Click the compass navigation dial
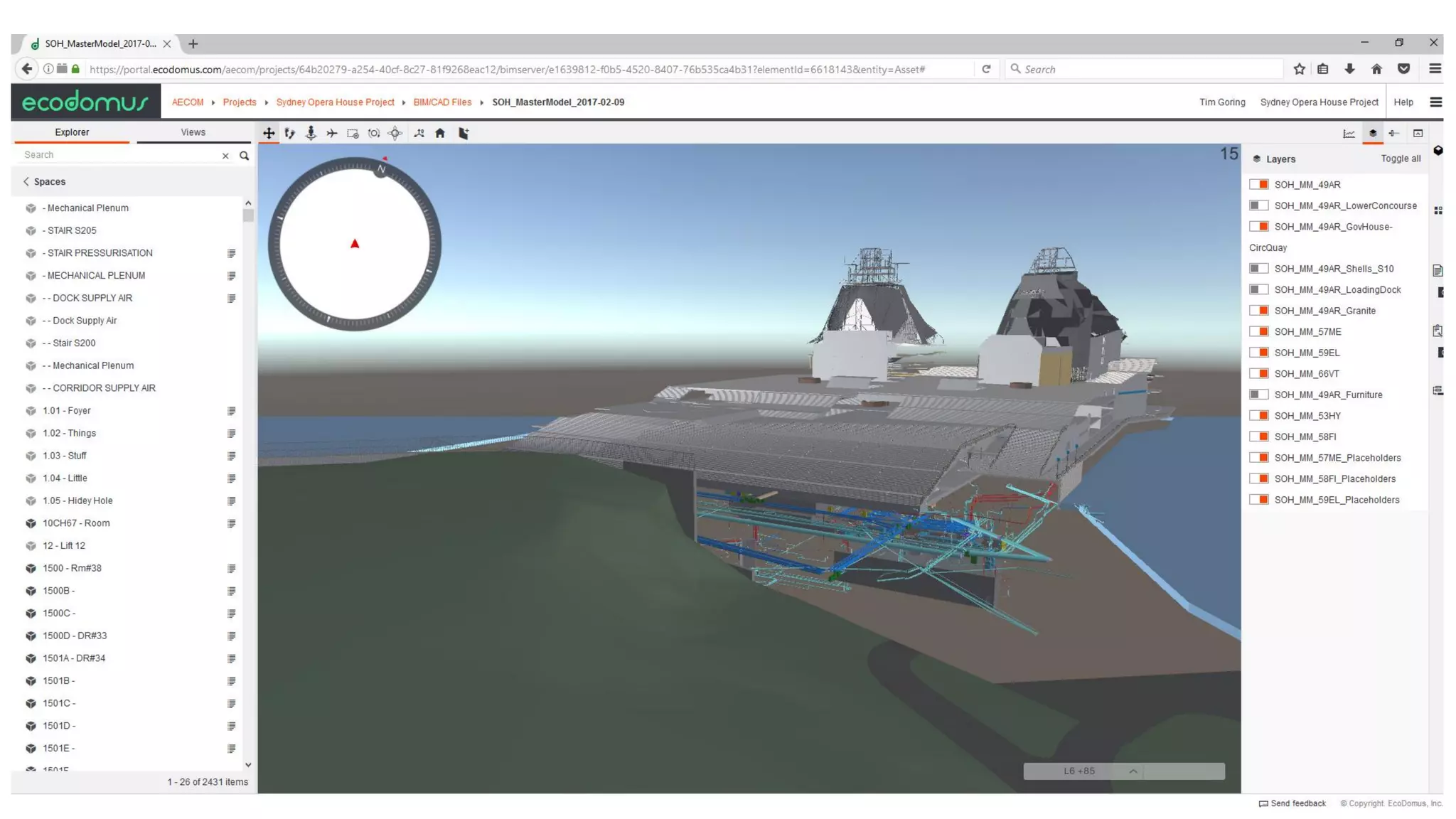Screen dimensions: 1456x819 tap(354, 244)
